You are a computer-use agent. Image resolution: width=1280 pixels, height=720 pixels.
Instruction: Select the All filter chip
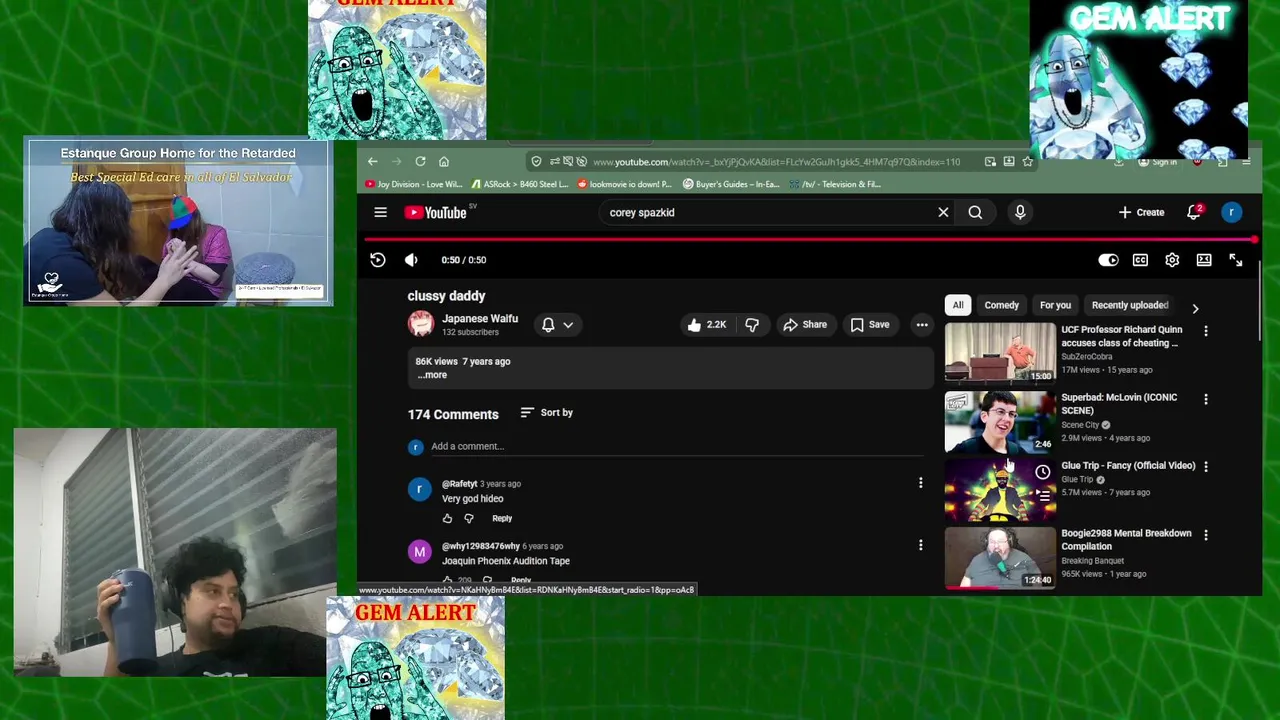pyautogui.click(x=958, y=305)
